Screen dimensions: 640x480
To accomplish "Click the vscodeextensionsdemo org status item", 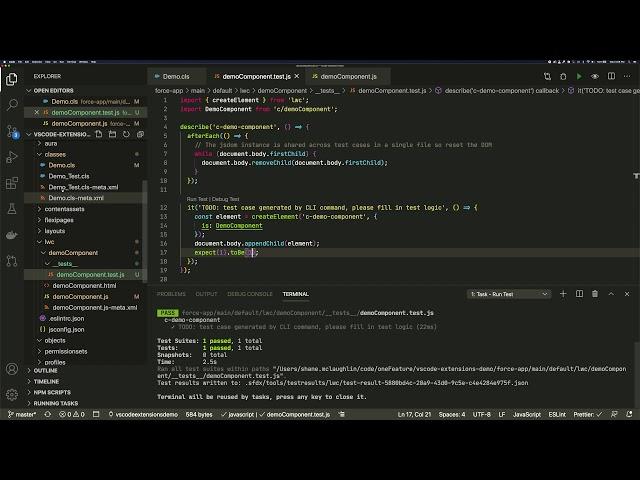I will click(x=143, y=414).
